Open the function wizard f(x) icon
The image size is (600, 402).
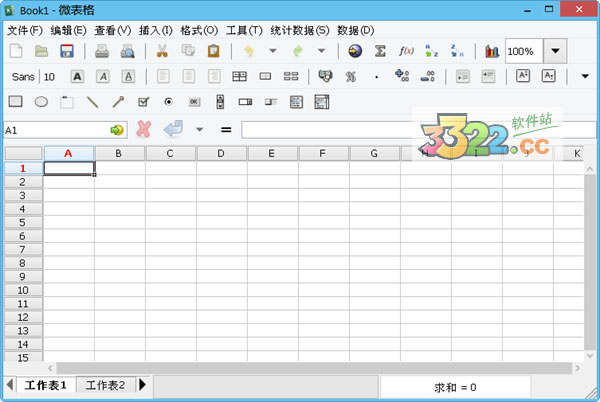pos(406,51)
